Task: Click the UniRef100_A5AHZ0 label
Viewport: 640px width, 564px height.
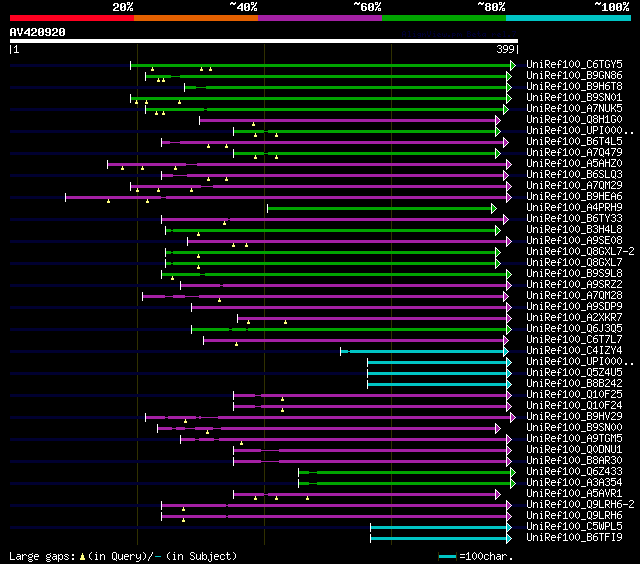Action: (574, 164)
